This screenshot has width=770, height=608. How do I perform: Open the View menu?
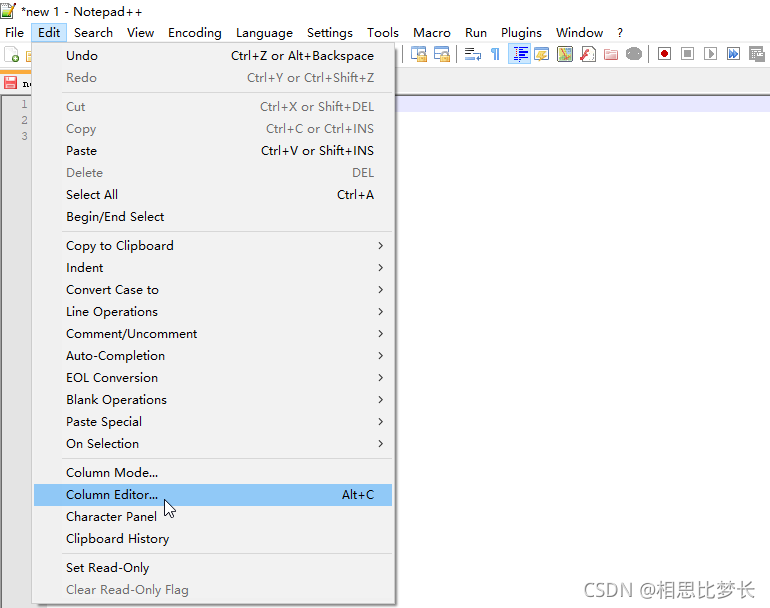coord(140,33)
